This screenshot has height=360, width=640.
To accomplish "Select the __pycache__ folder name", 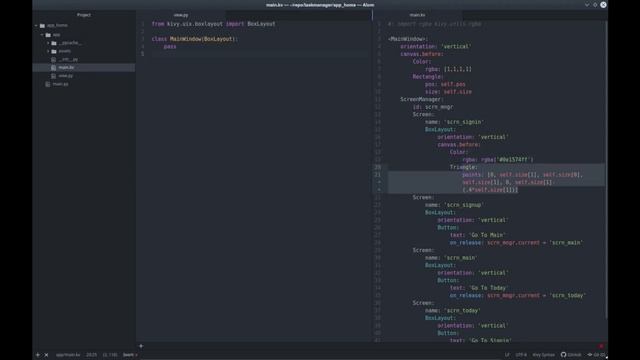I will click(70, 43).
